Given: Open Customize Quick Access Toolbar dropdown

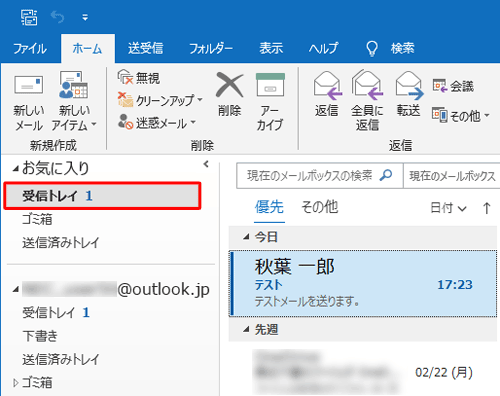Looking at the screenshot, I should 85,17.
